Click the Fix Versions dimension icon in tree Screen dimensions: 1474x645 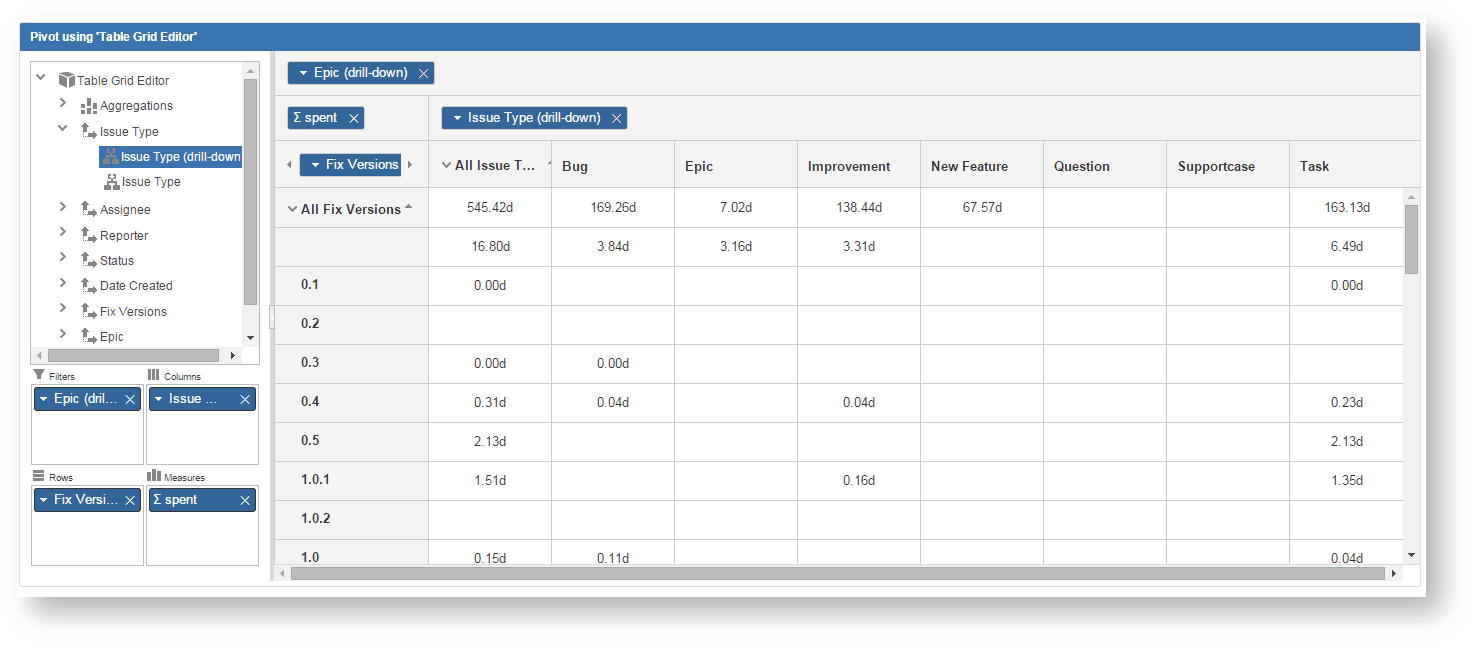89,312
